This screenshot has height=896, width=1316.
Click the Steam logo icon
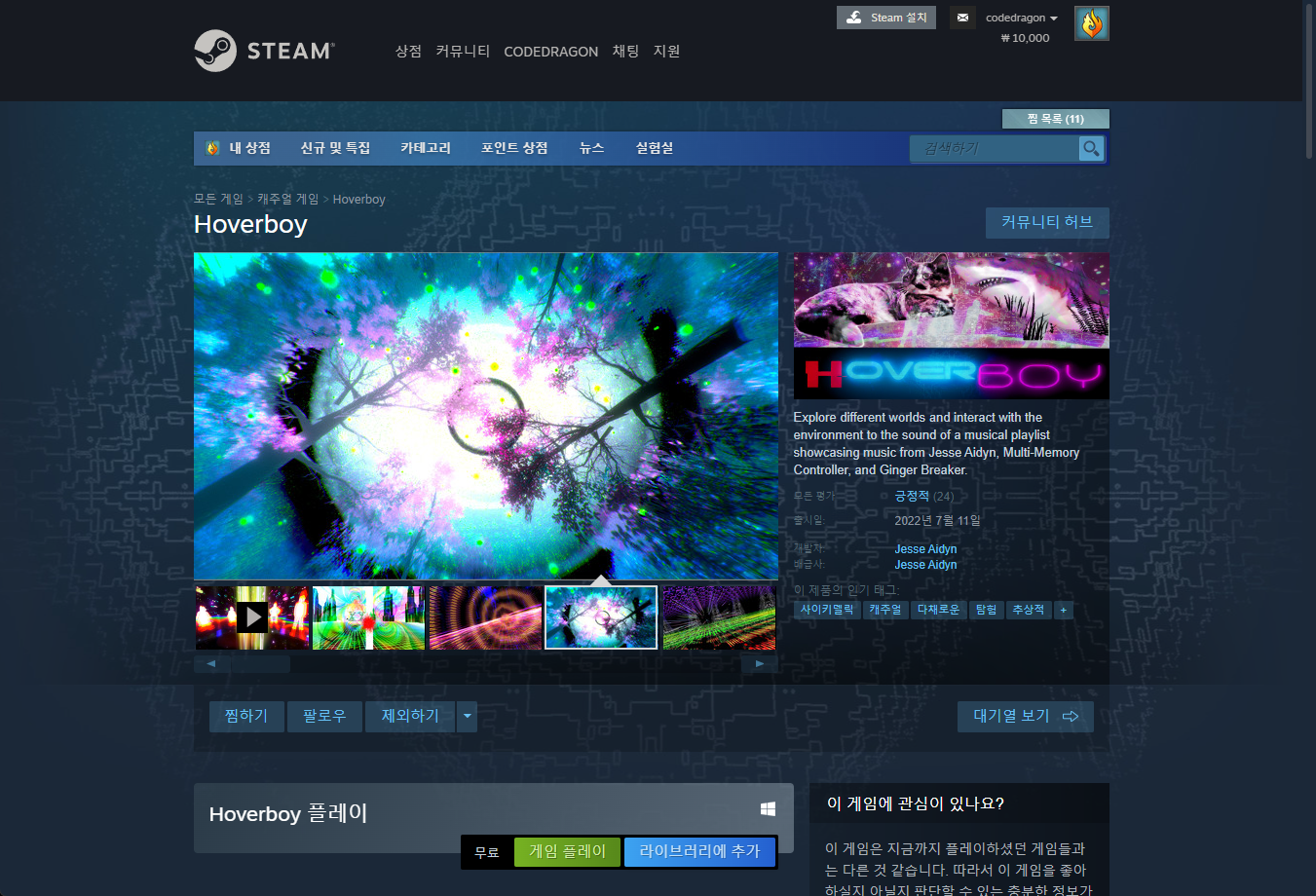point(215,51)
